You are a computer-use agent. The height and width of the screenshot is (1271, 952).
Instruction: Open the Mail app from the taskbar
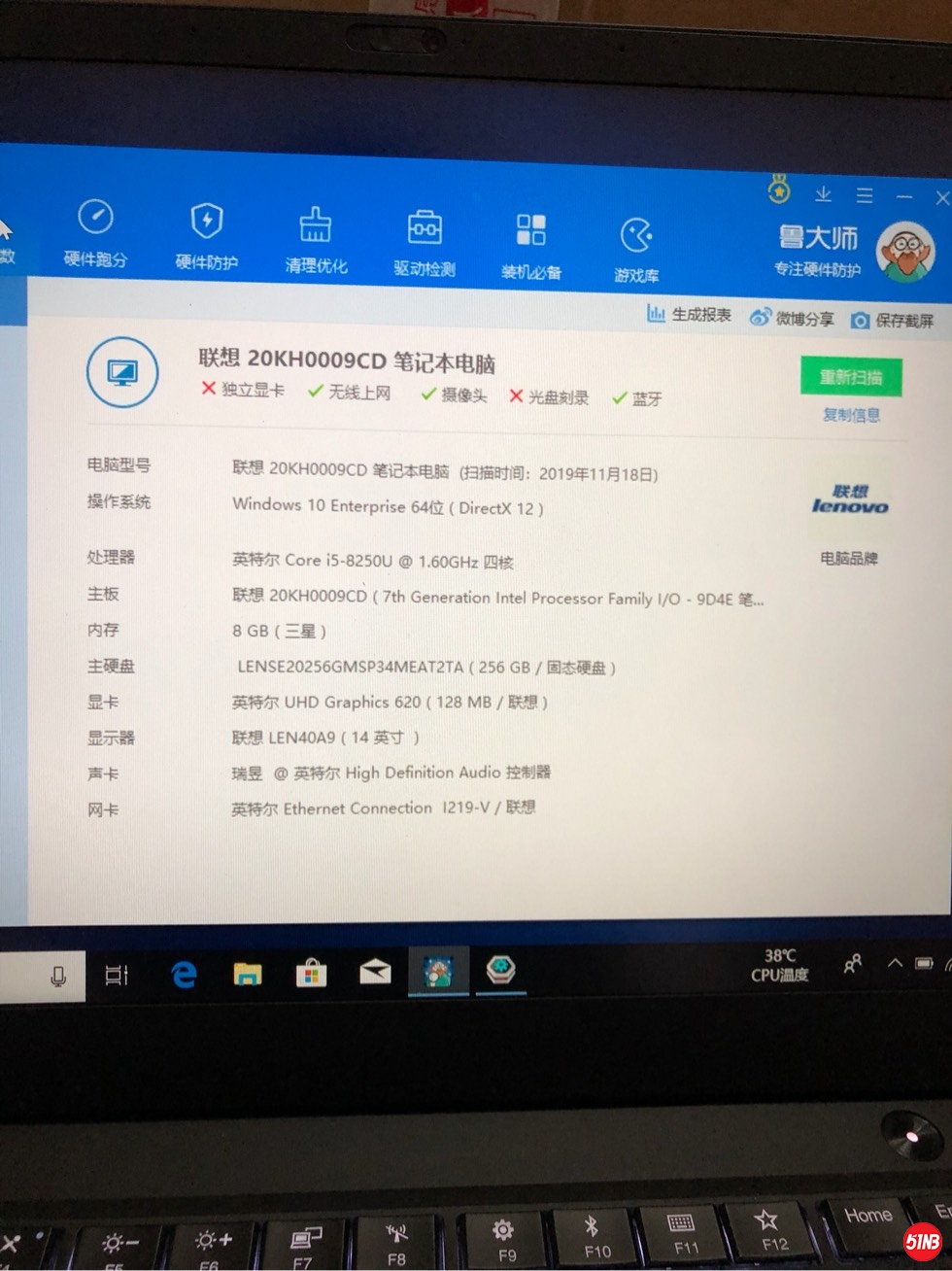(375, 972)
